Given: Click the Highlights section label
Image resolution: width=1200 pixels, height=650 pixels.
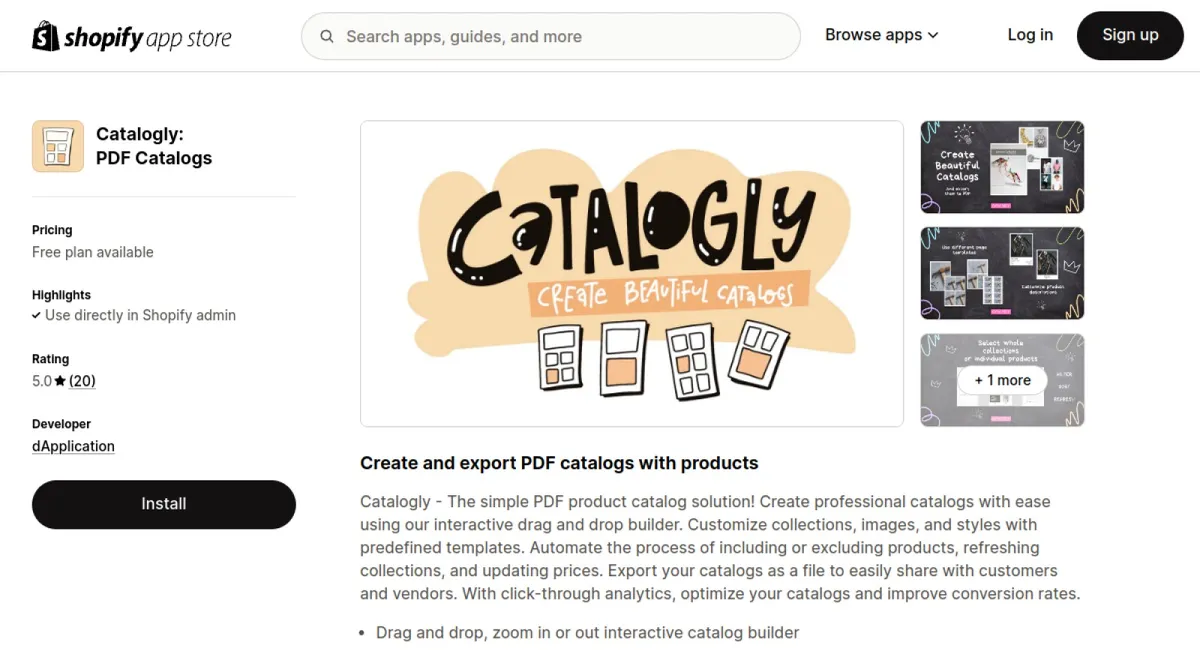Looking at the screenshot, I should [61, 294].
